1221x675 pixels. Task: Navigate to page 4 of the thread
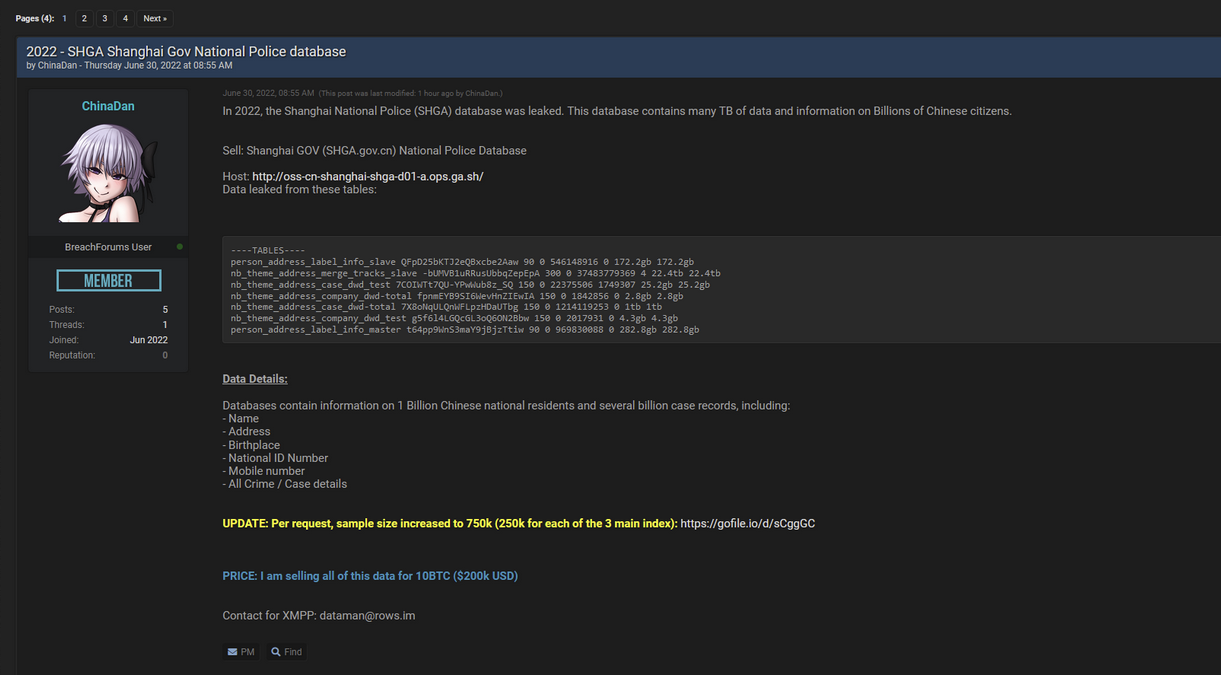click(x=125, y=18)
